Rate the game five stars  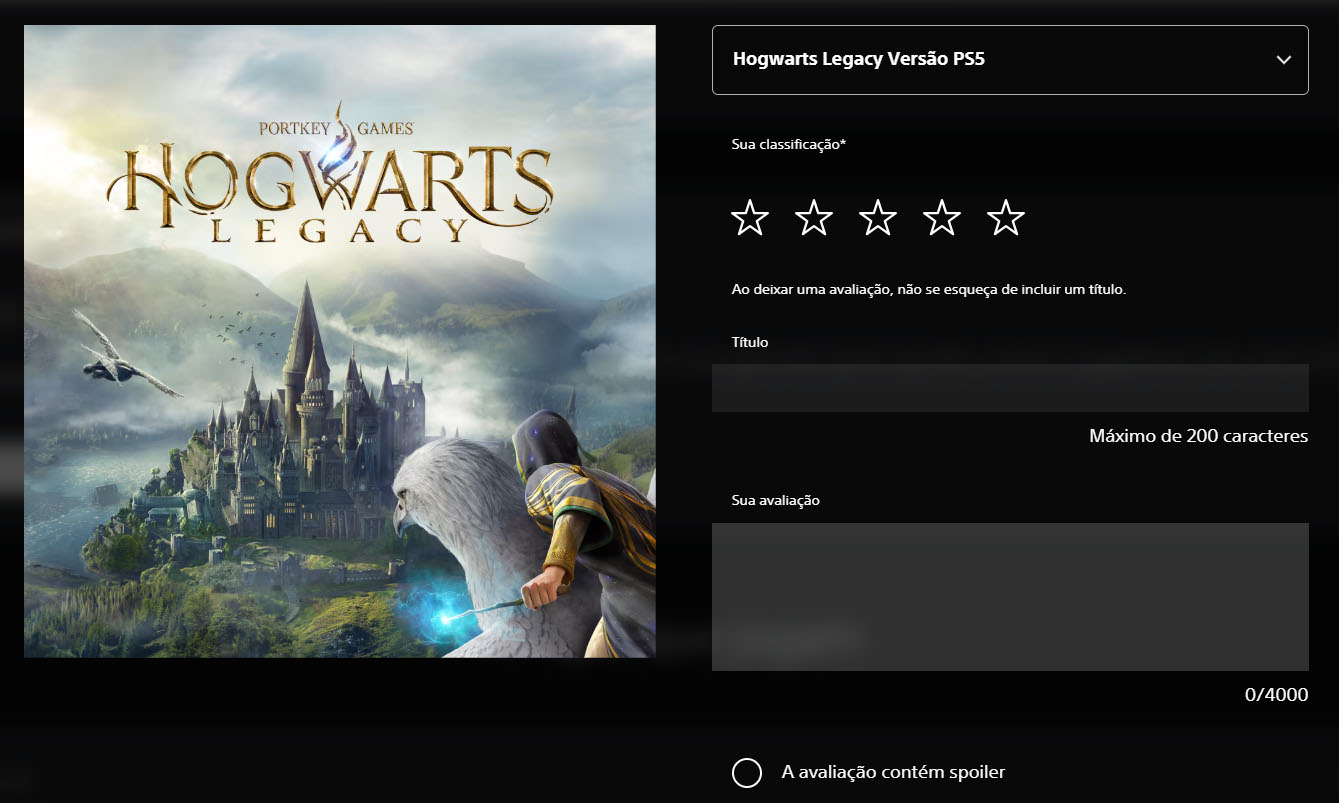[x=1006, y=217]
